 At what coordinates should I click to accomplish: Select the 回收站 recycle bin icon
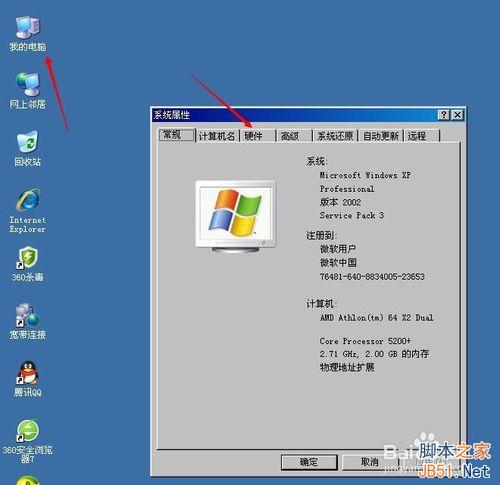pos(28,148)
